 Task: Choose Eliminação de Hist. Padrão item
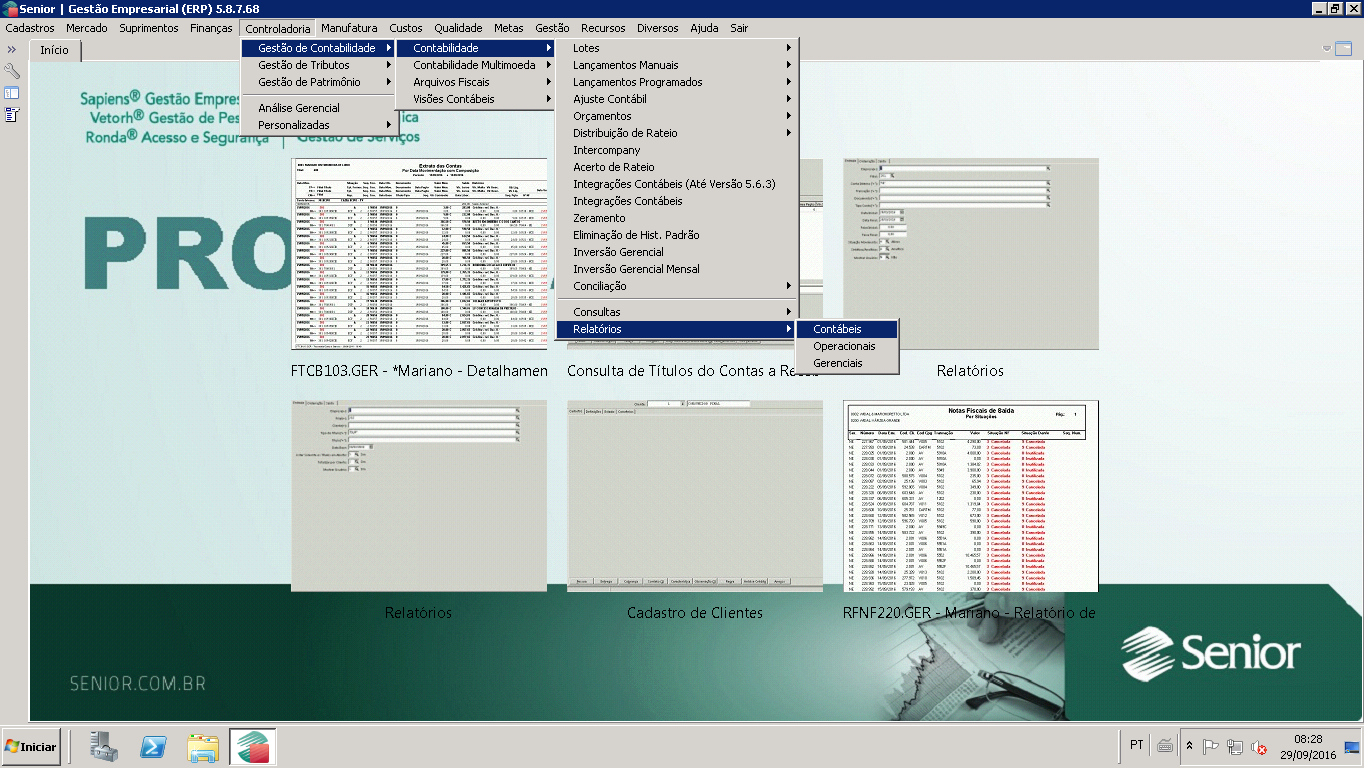coord(677,235)
